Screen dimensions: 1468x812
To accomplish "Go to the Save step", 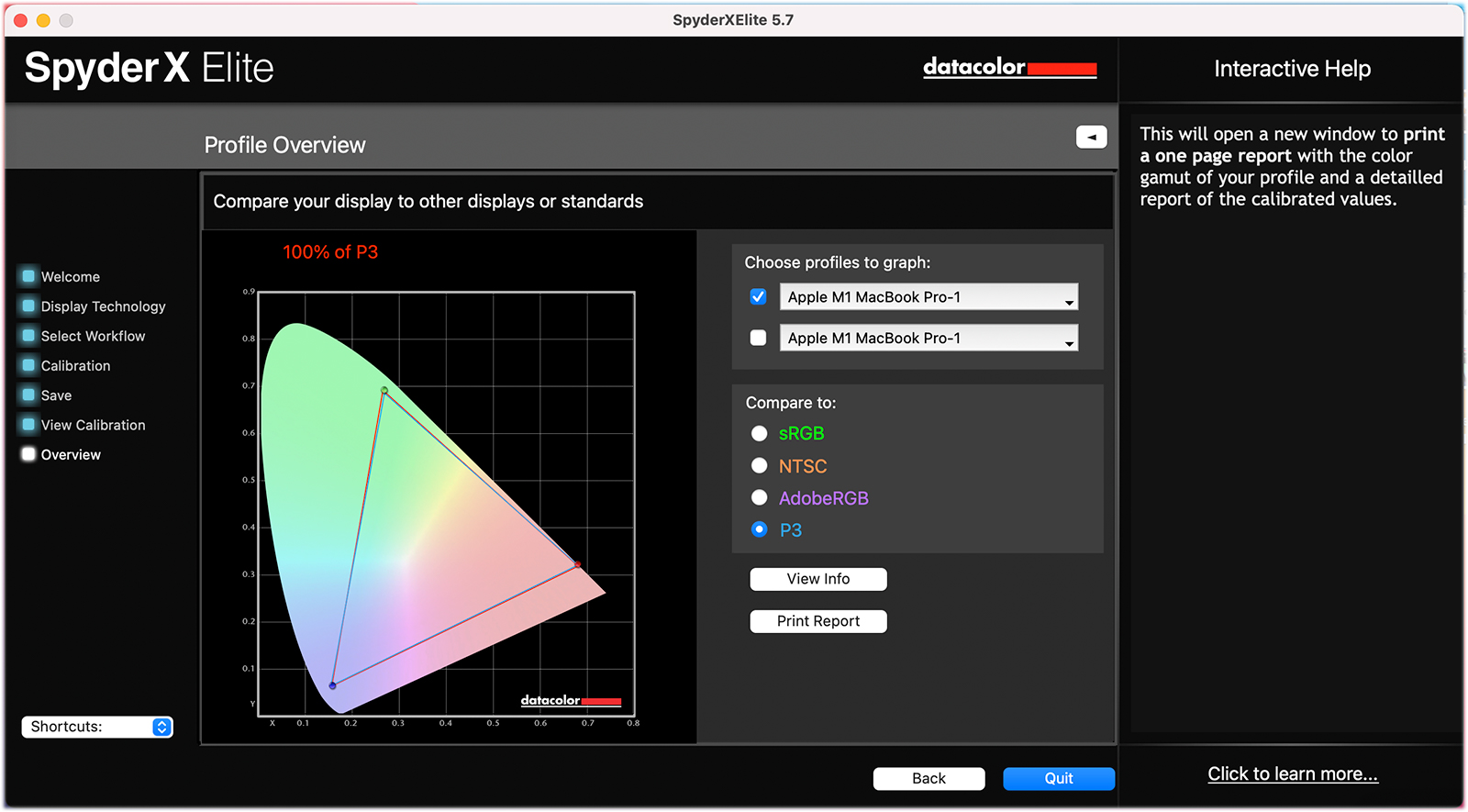I will [56, 395].
